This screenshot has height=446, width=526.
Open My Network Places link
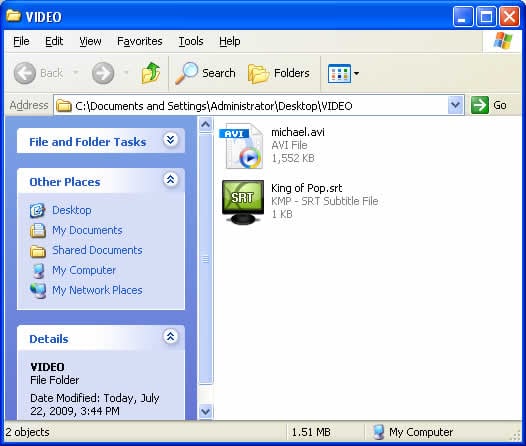click(x=97, y=290)
